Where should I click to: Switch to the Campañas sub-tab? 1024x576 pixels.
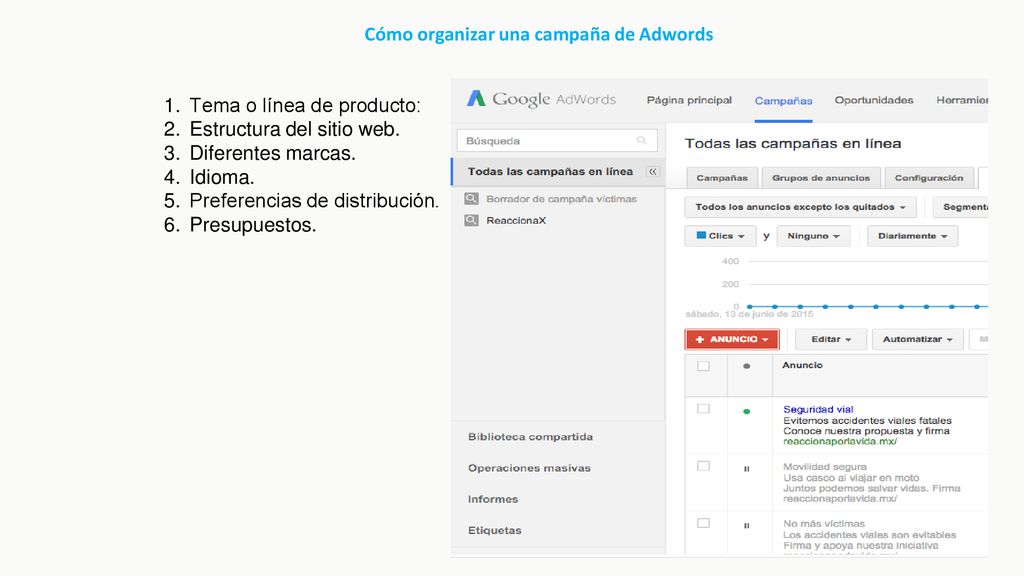[722, 178]
